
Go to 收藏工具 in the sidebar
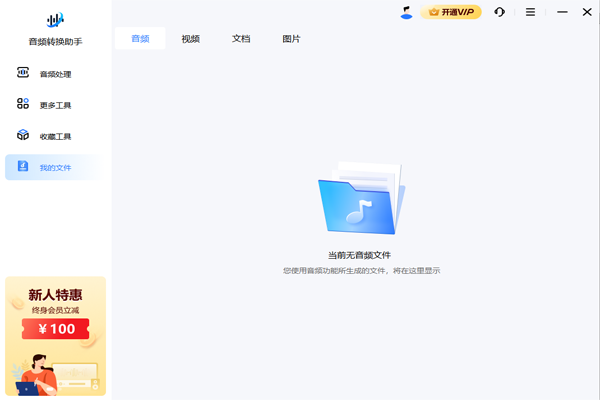(55, 136)
